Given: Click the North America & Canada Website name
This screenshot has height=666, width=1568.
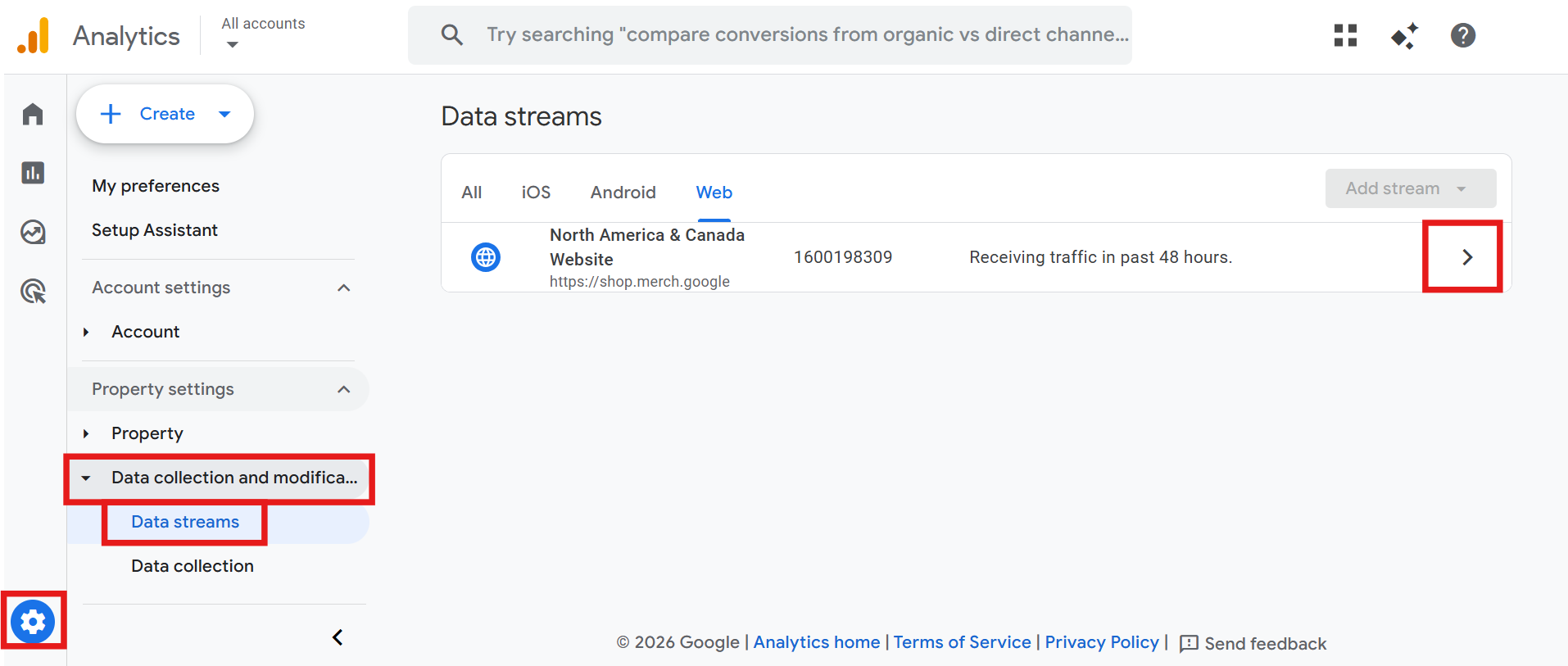Looking at the screenshot, I should tap(647, 247).
